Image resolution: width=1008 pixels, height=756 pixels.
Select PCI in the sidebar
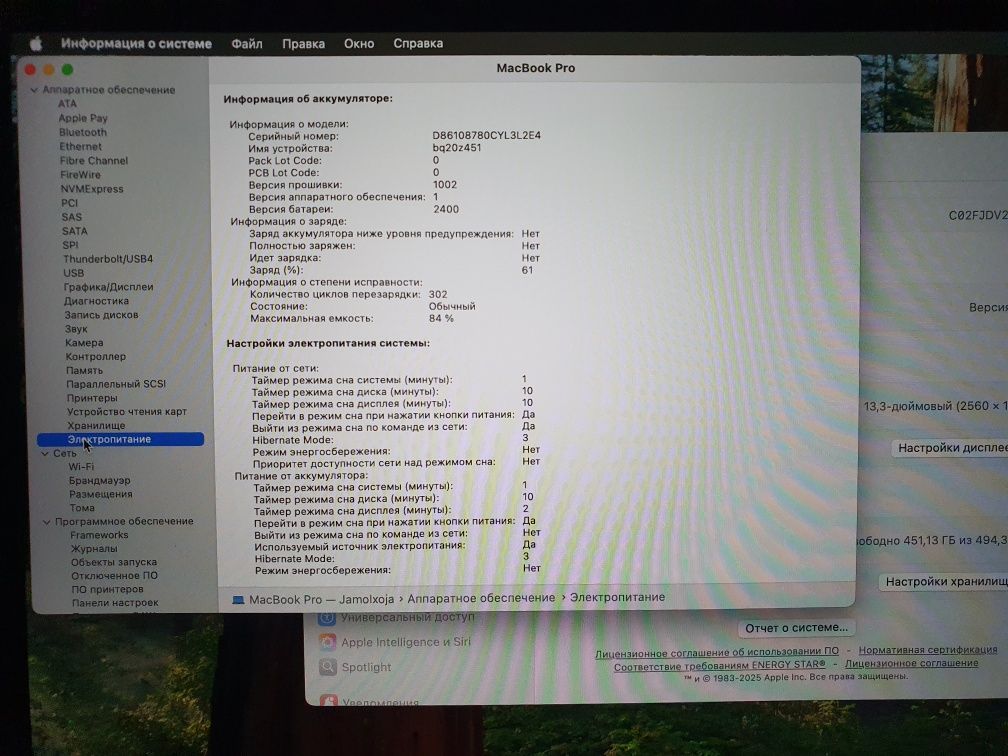(x=69, y=202)
